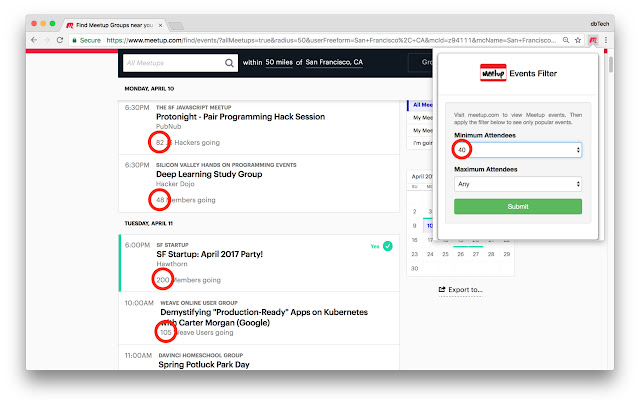
Task: Click the dbTech profile name in title bar
Action: pyautogui.click(x=600, y=24)
